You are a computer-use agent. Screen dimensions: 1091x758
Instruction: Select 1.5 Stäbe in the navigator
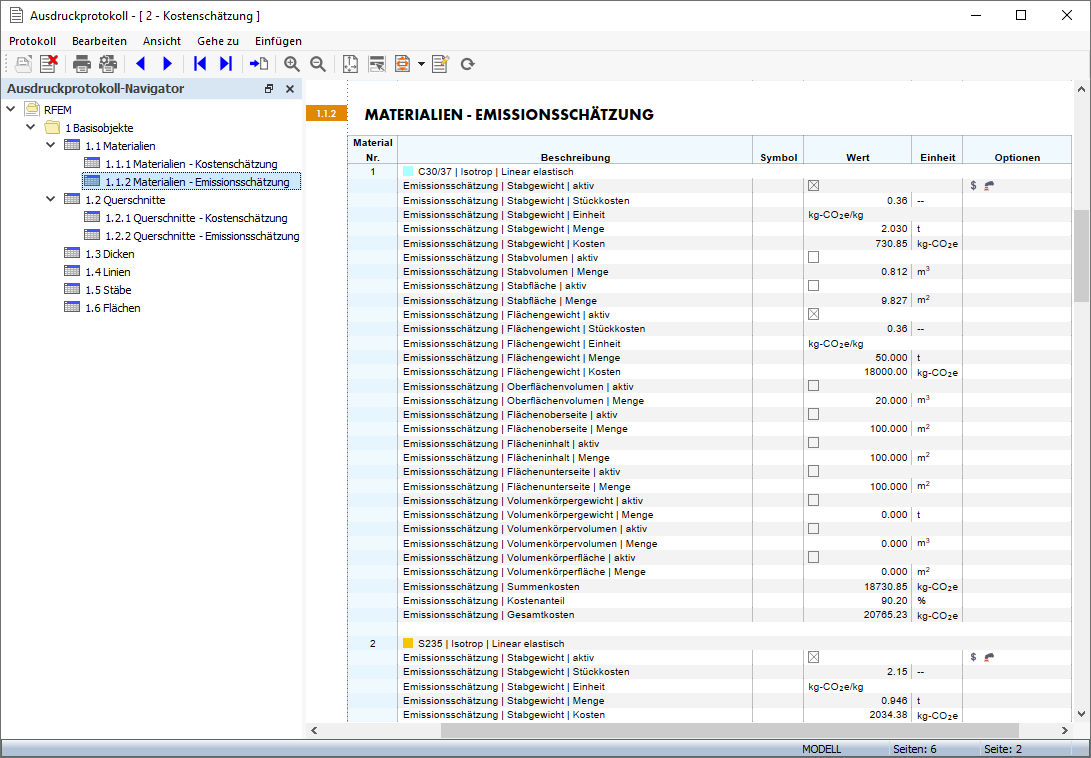pyautogui.click(x=108, y=290)
